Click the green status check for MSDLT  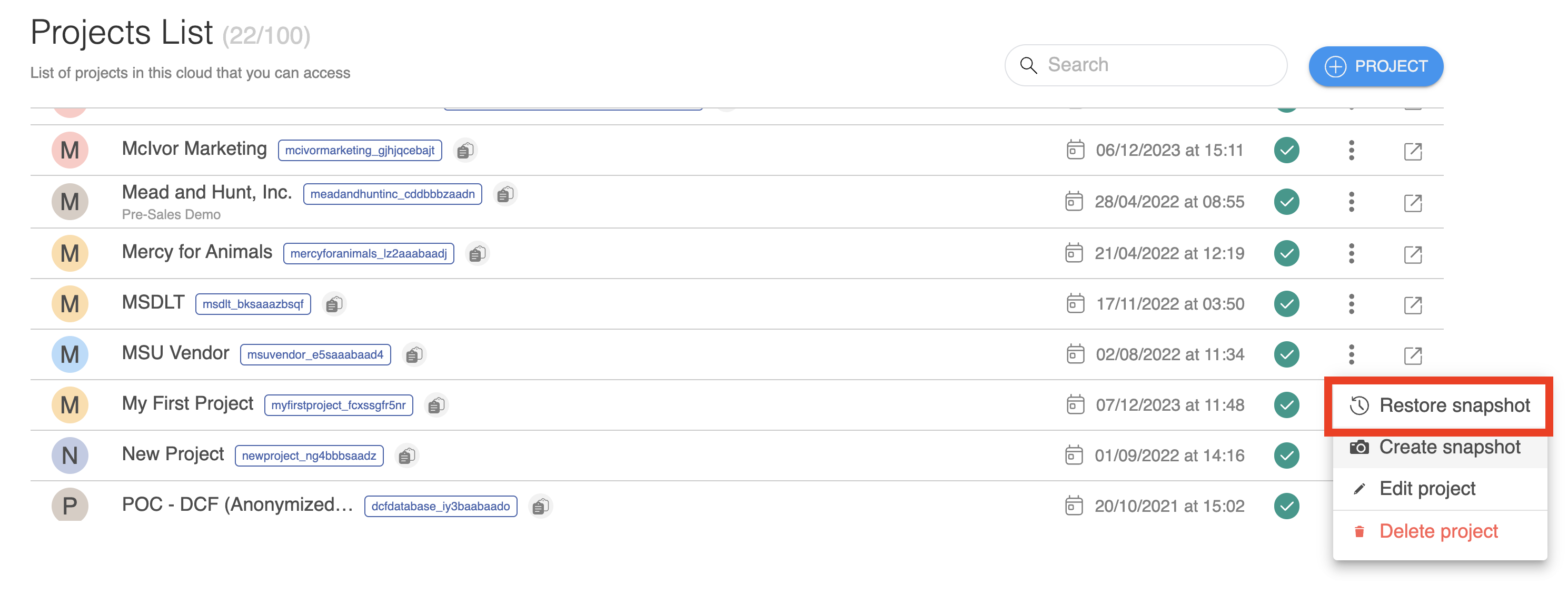click(x=1286, y=304)
